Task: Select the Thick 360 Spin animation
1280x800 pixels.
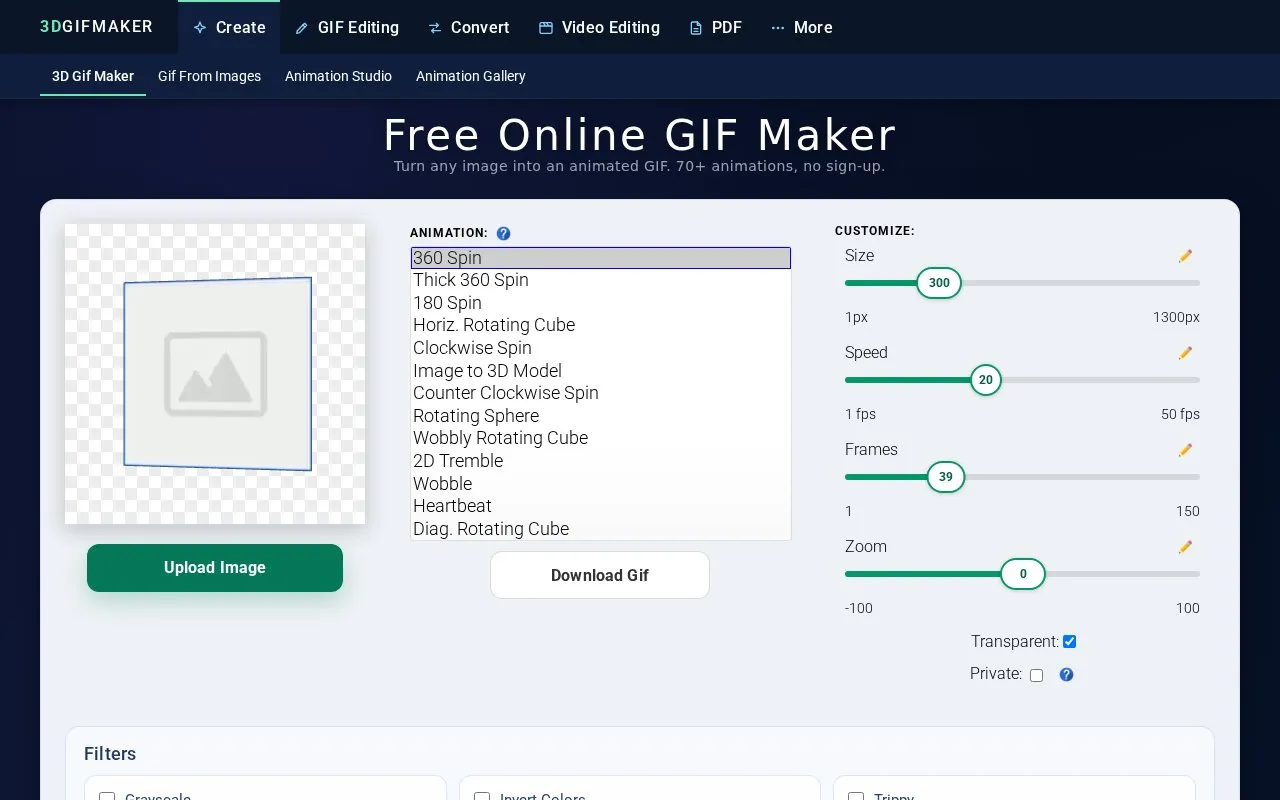Action: (601, 280)
